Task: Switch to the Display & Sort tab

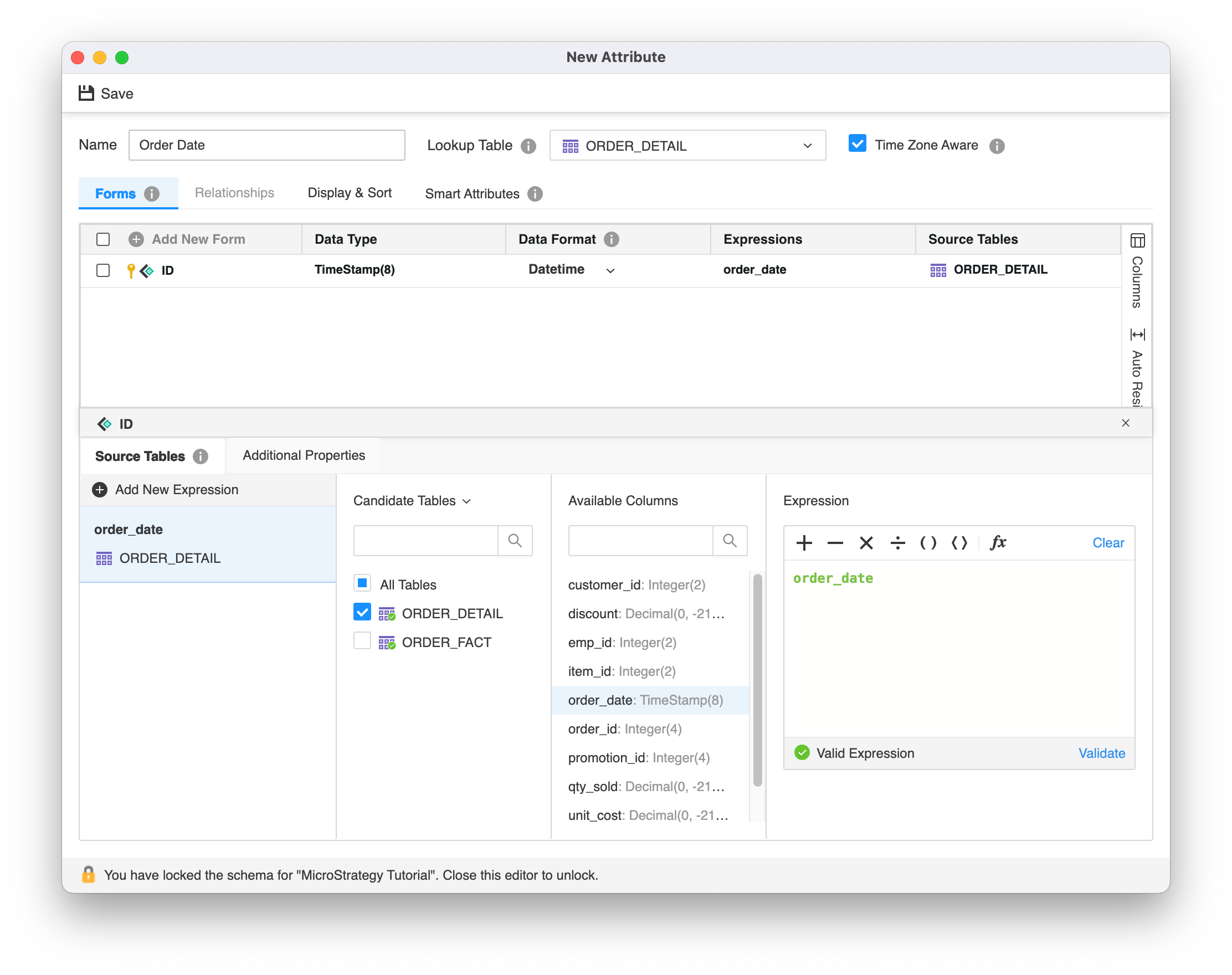Action: tap(350, 193)
